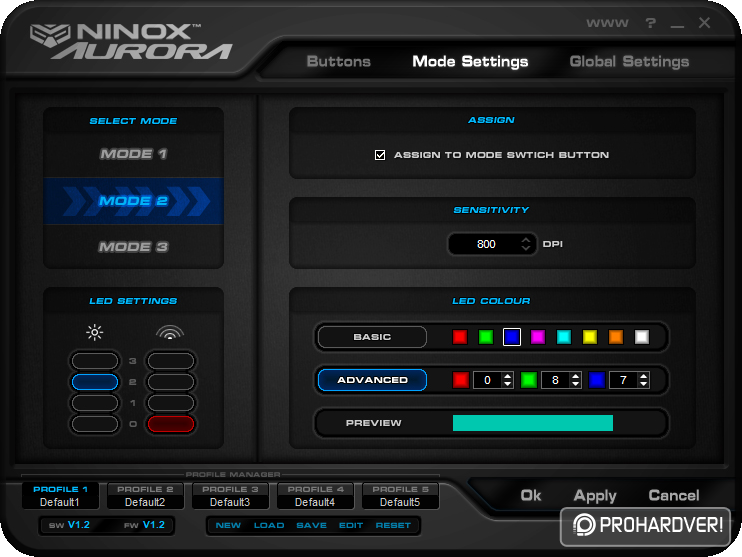The height and width of the screenshot is (557, 742).
Task: Select Profile 1 Default1
Action: (x=60, y=496)
